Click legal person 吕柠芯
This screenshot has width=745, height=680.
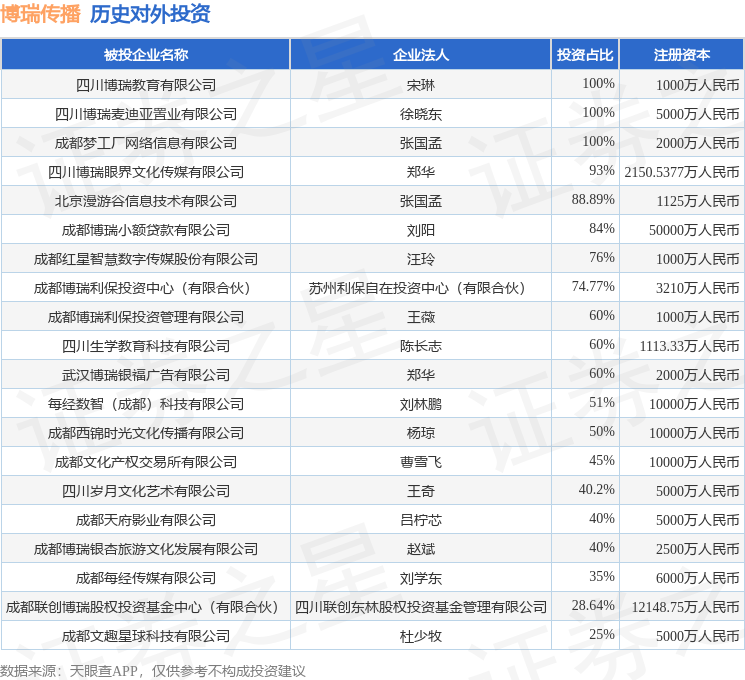point(420,520)
